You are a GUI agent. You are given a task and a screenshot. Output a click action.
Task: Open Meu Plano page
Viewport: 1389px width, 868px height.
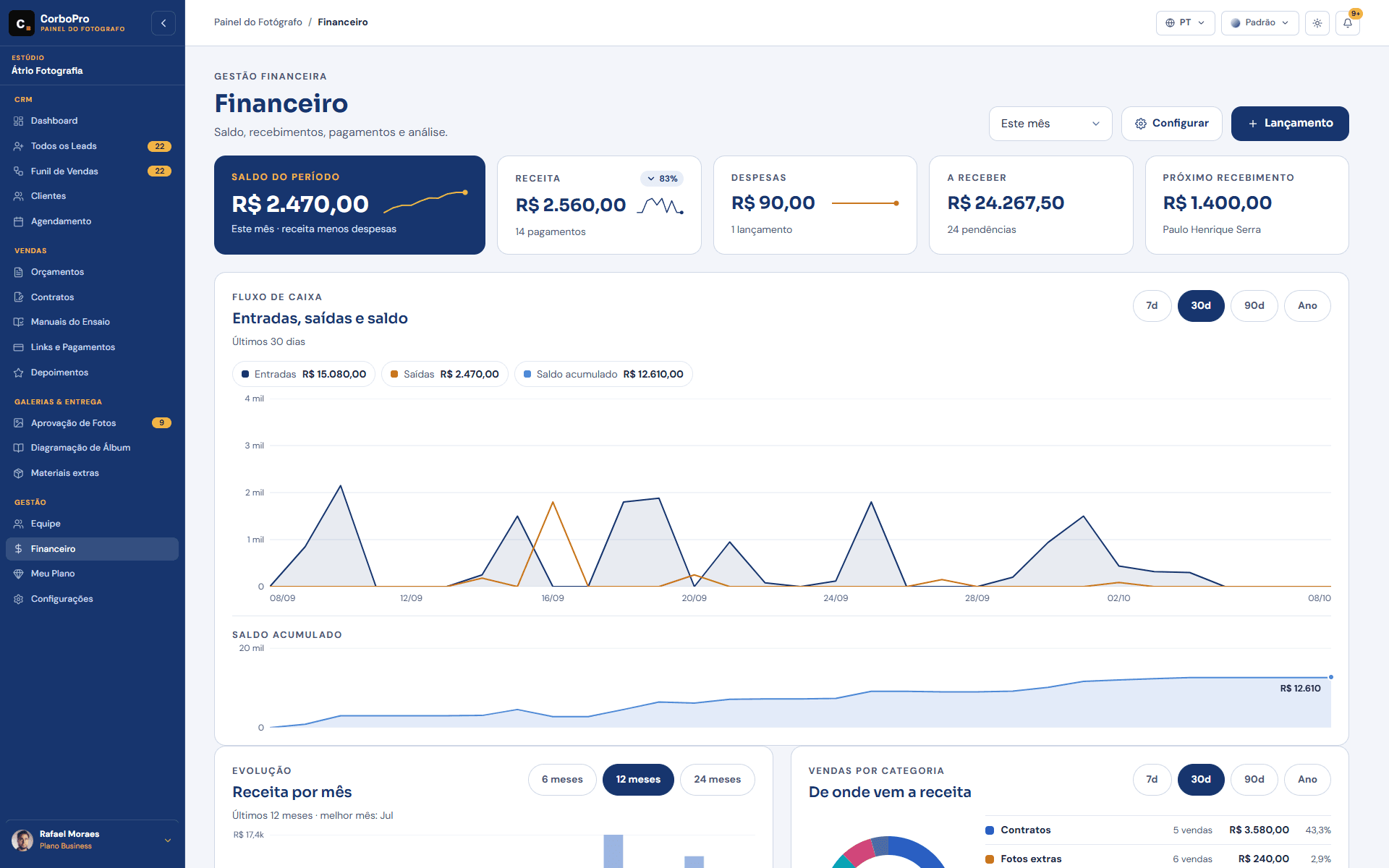point(92,574)
